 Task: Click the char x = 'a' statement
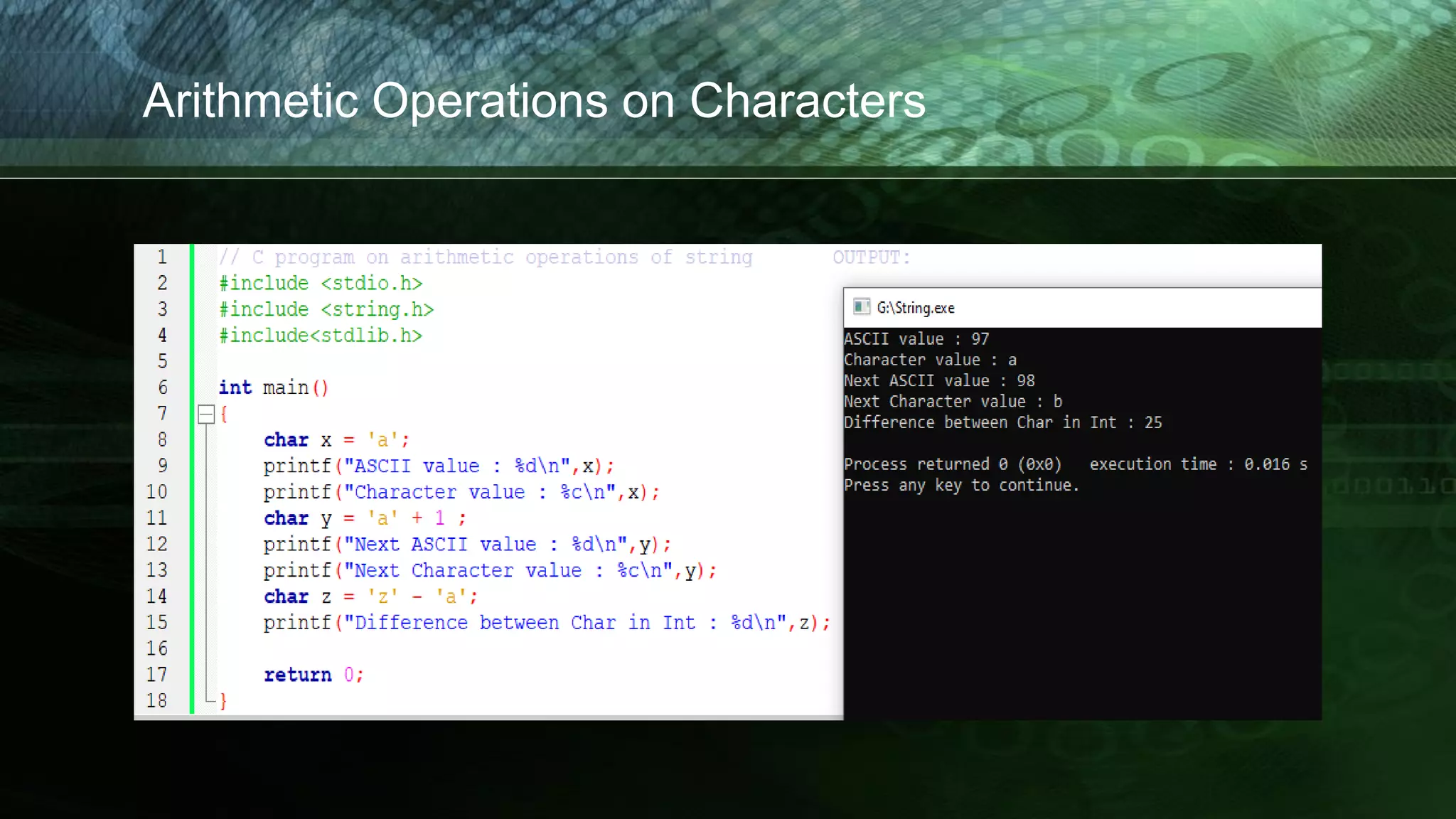click(336, 440)
